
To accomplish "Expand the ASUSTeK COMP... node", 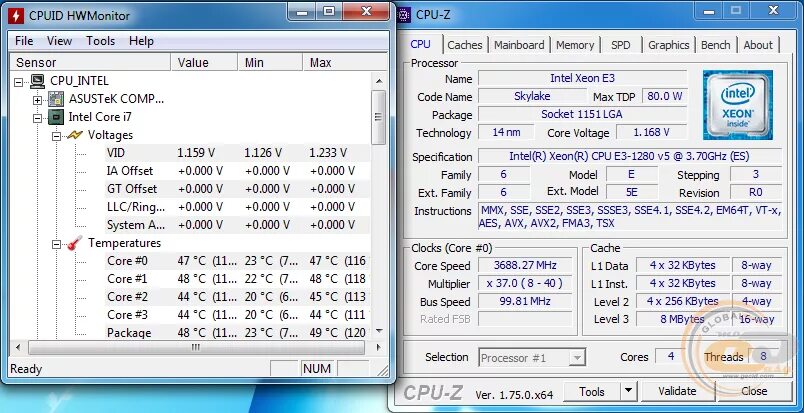I will [37, 100].
